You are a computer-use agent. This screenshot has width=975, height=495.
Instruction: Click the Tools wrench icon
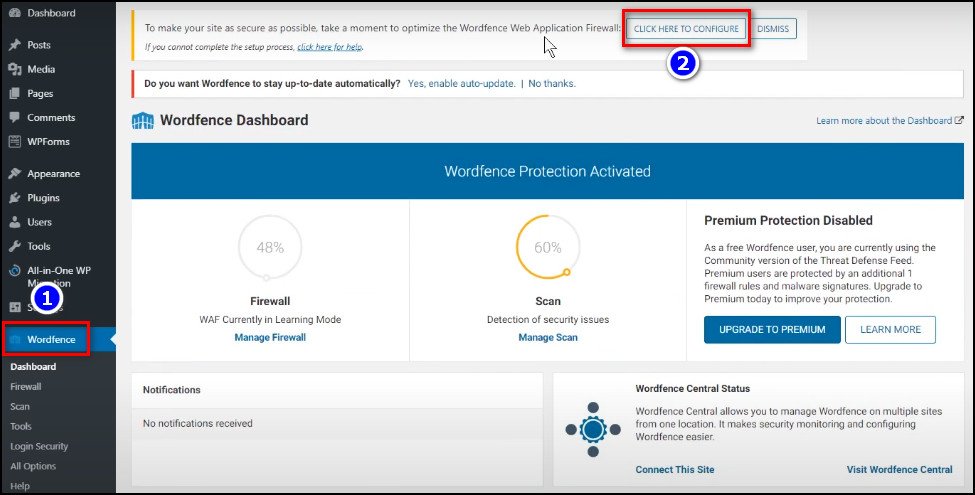[15, 246]
